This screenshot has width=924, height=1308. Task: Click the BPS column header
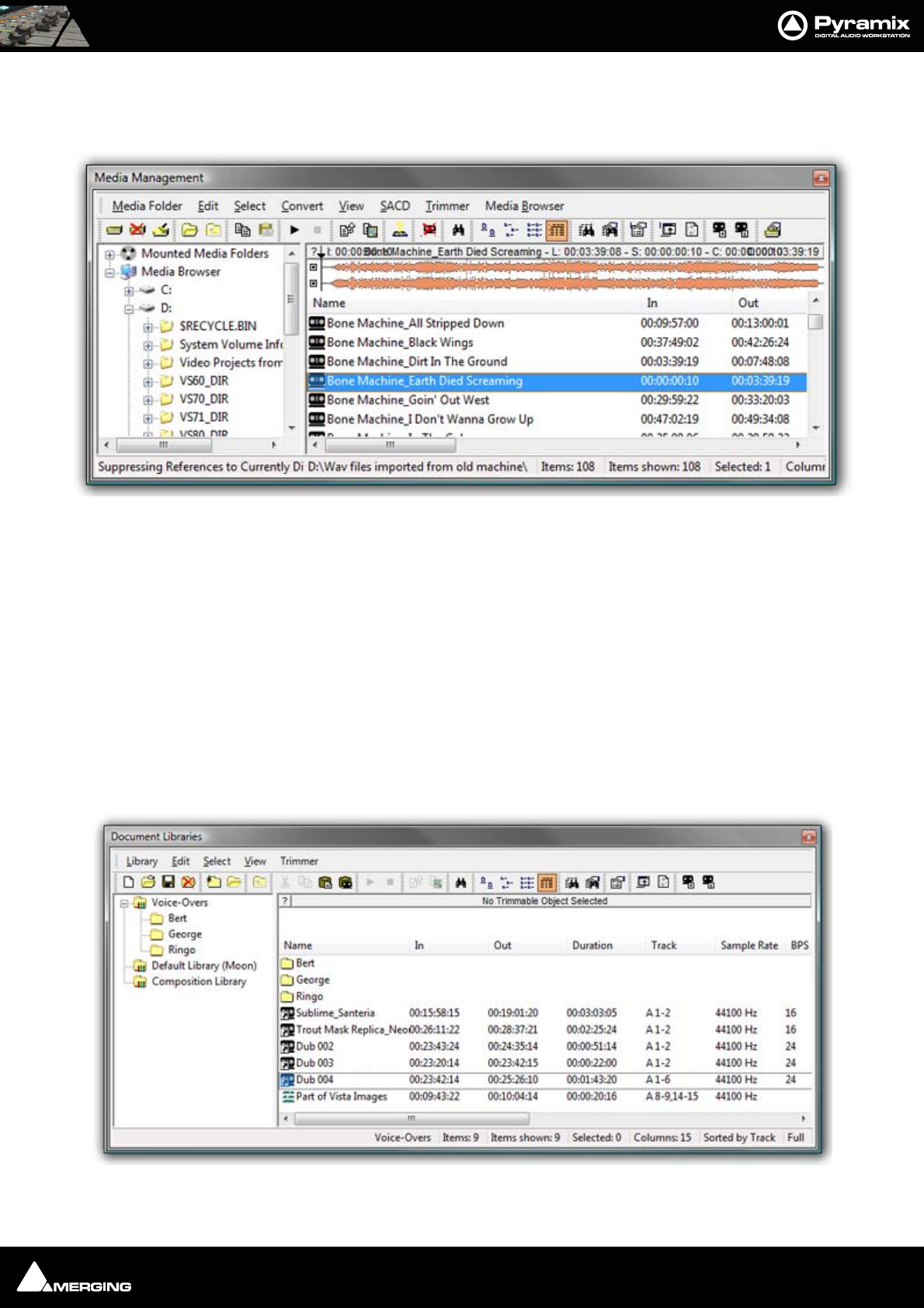pos(799,945)
